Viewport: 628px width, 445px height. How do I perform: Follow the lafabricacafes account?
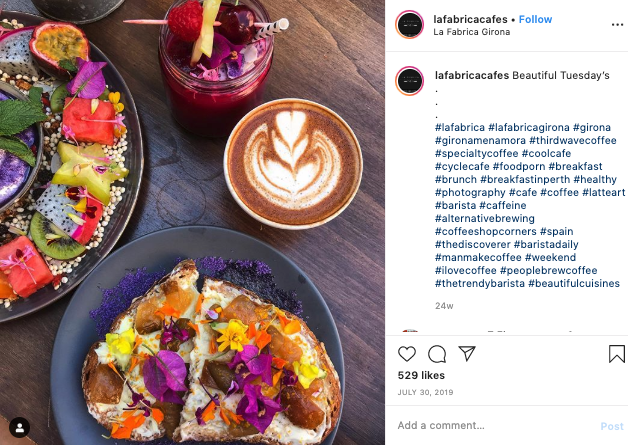535,19
